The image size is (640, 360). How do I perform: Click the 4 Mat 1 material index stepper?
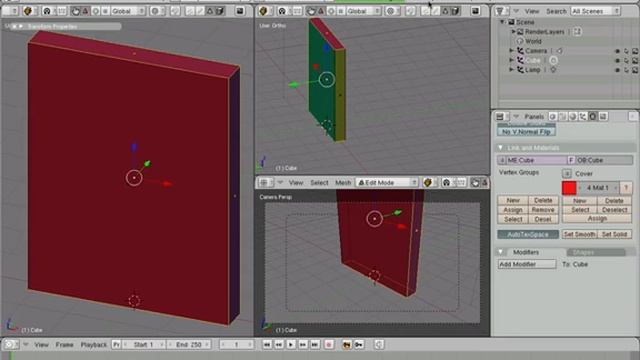(x=598, y=188)
